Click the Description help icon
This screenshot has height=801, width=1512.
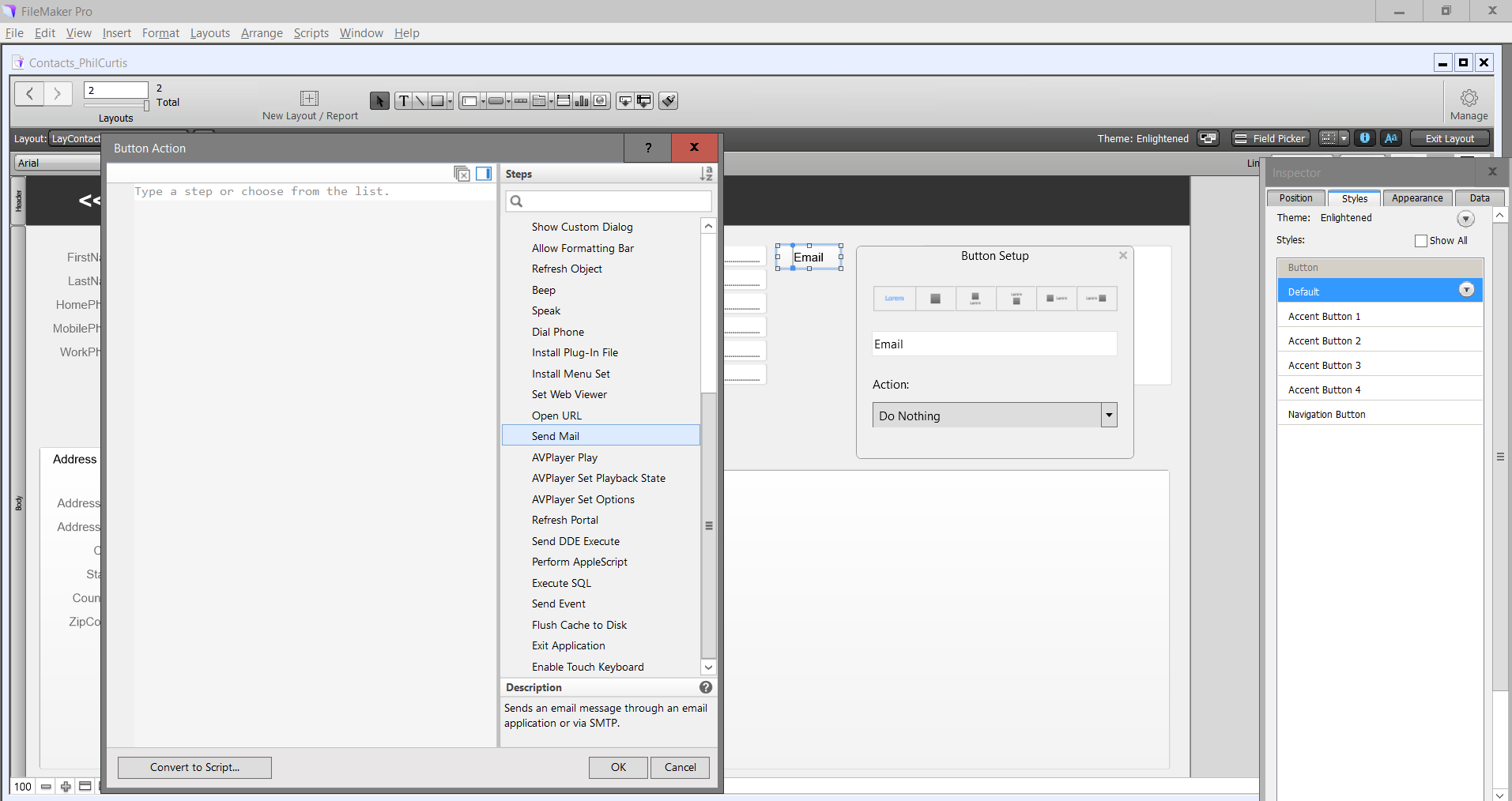[706, 687]
